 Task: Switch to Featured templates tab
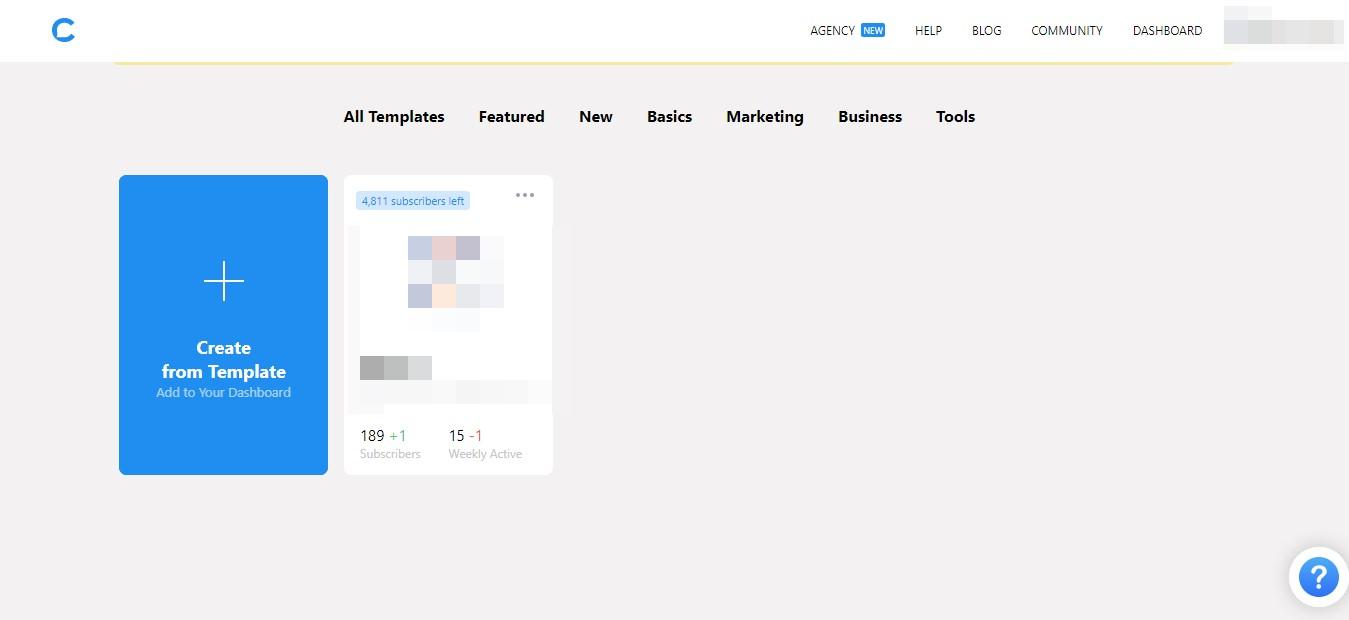tap(511, 117)
